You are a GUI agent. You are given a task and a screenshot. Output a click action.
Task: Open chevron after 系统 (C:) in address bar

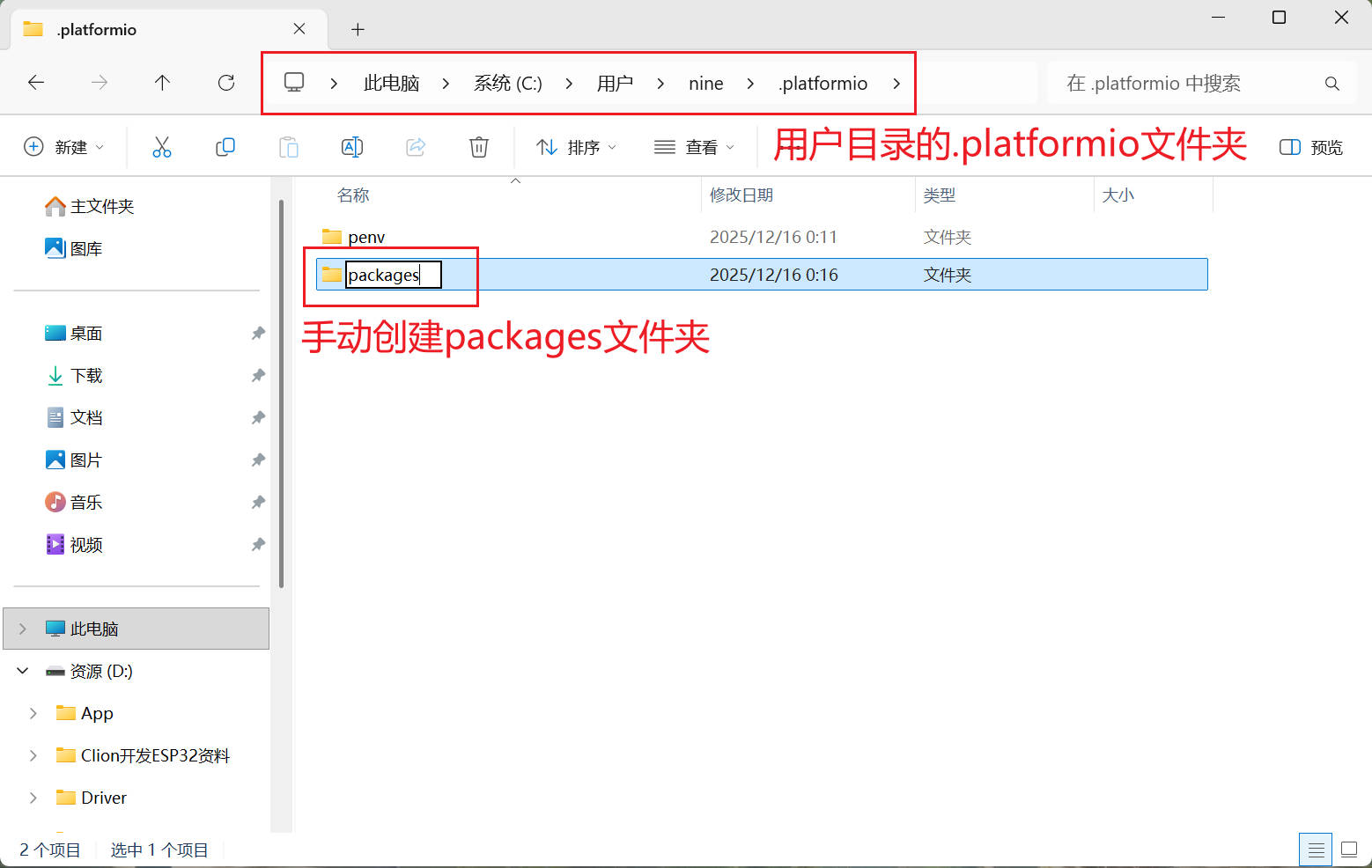coord(569,84)
